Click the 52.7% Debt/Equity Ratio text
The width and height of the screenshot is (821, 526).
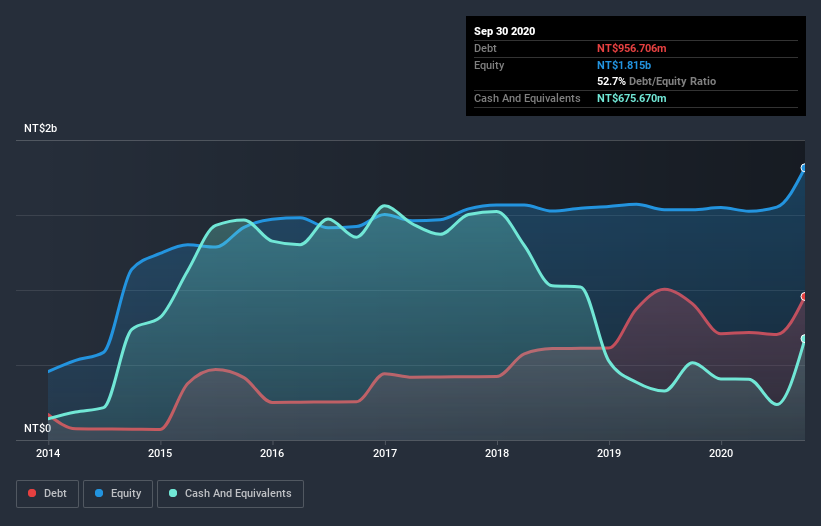[657, 81]
